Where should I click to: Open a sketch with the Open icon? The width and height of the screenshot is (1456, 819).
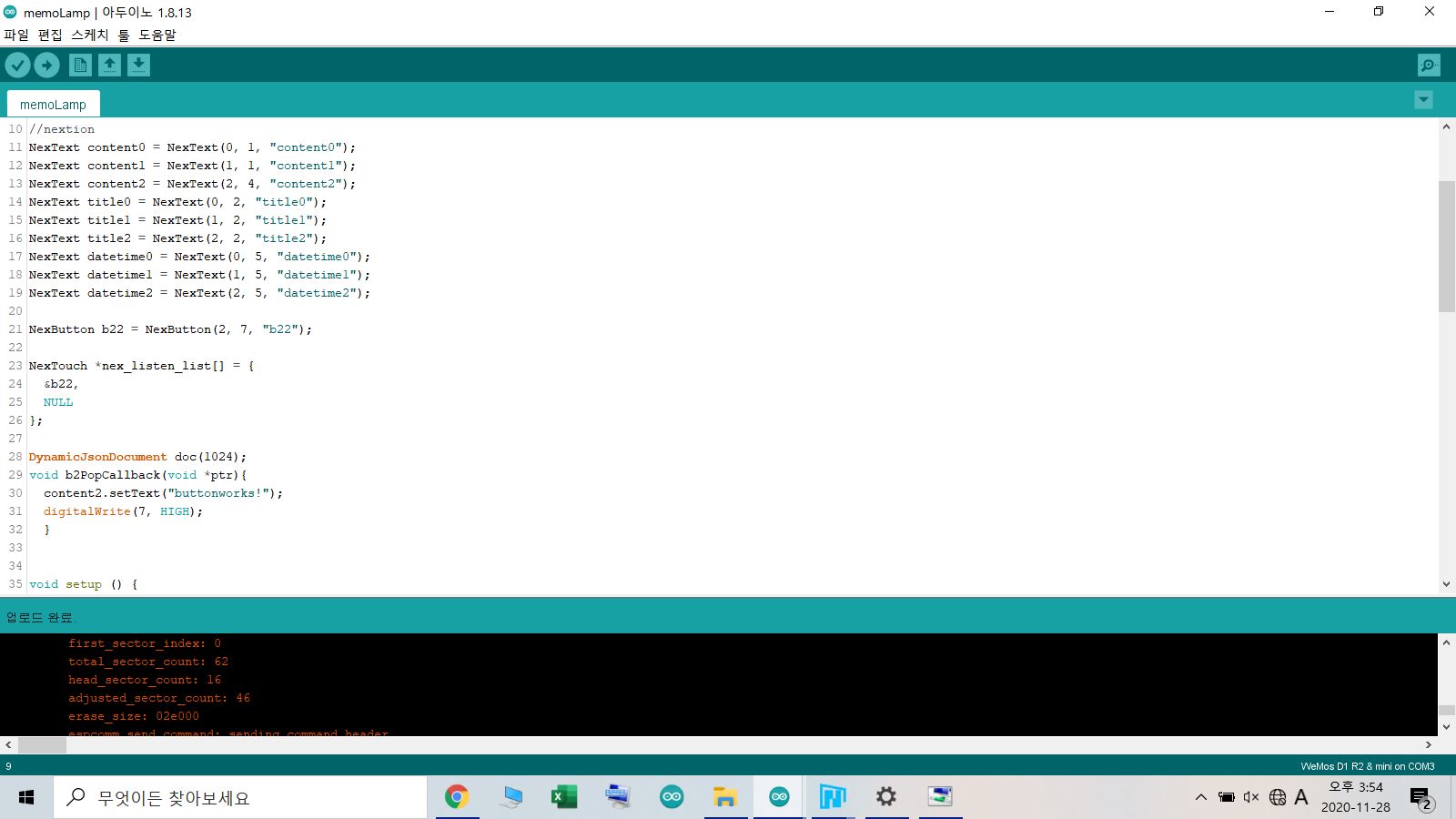pos(109,65)
